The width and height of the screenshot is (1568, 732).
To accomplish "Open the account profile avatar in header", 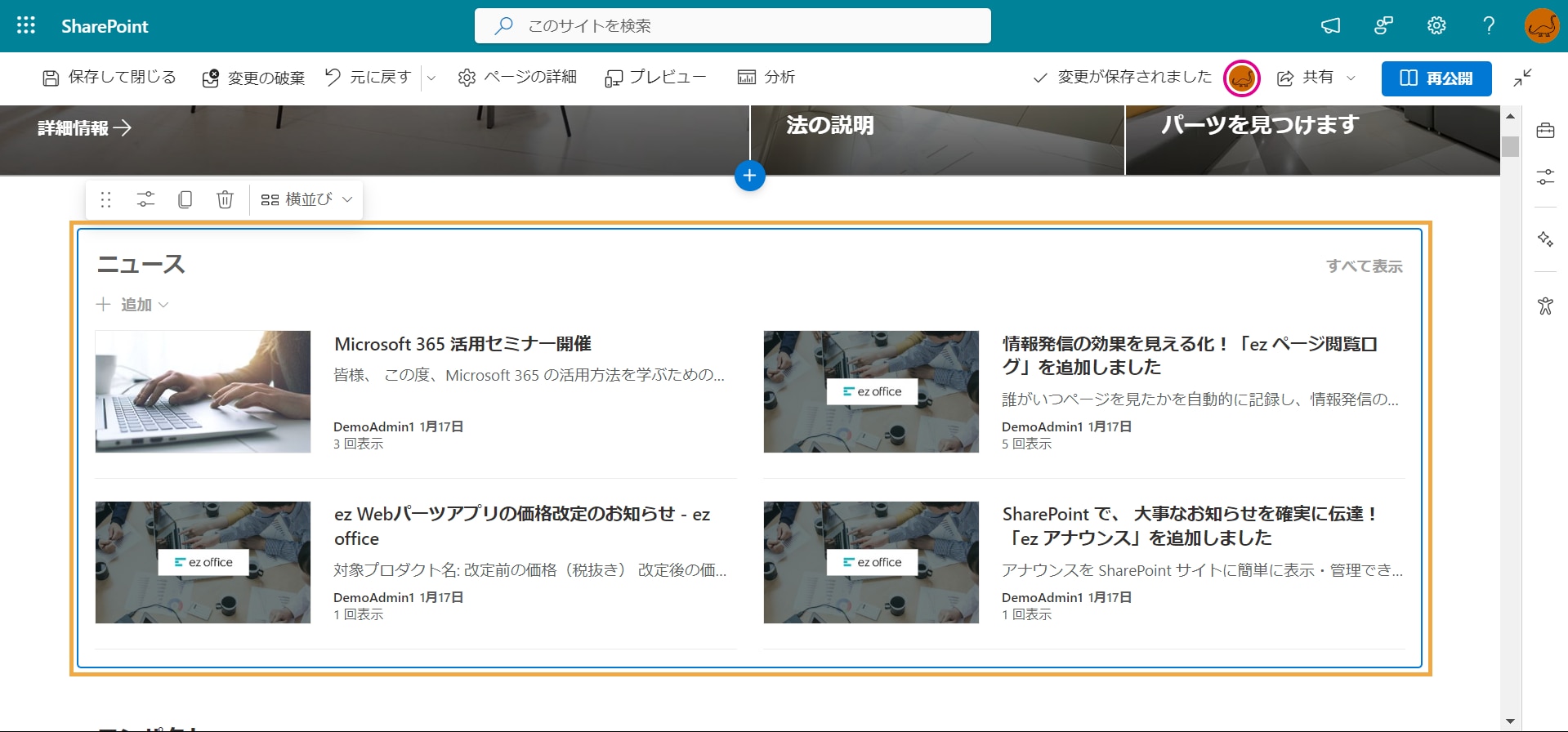I will click(1541, 26).
